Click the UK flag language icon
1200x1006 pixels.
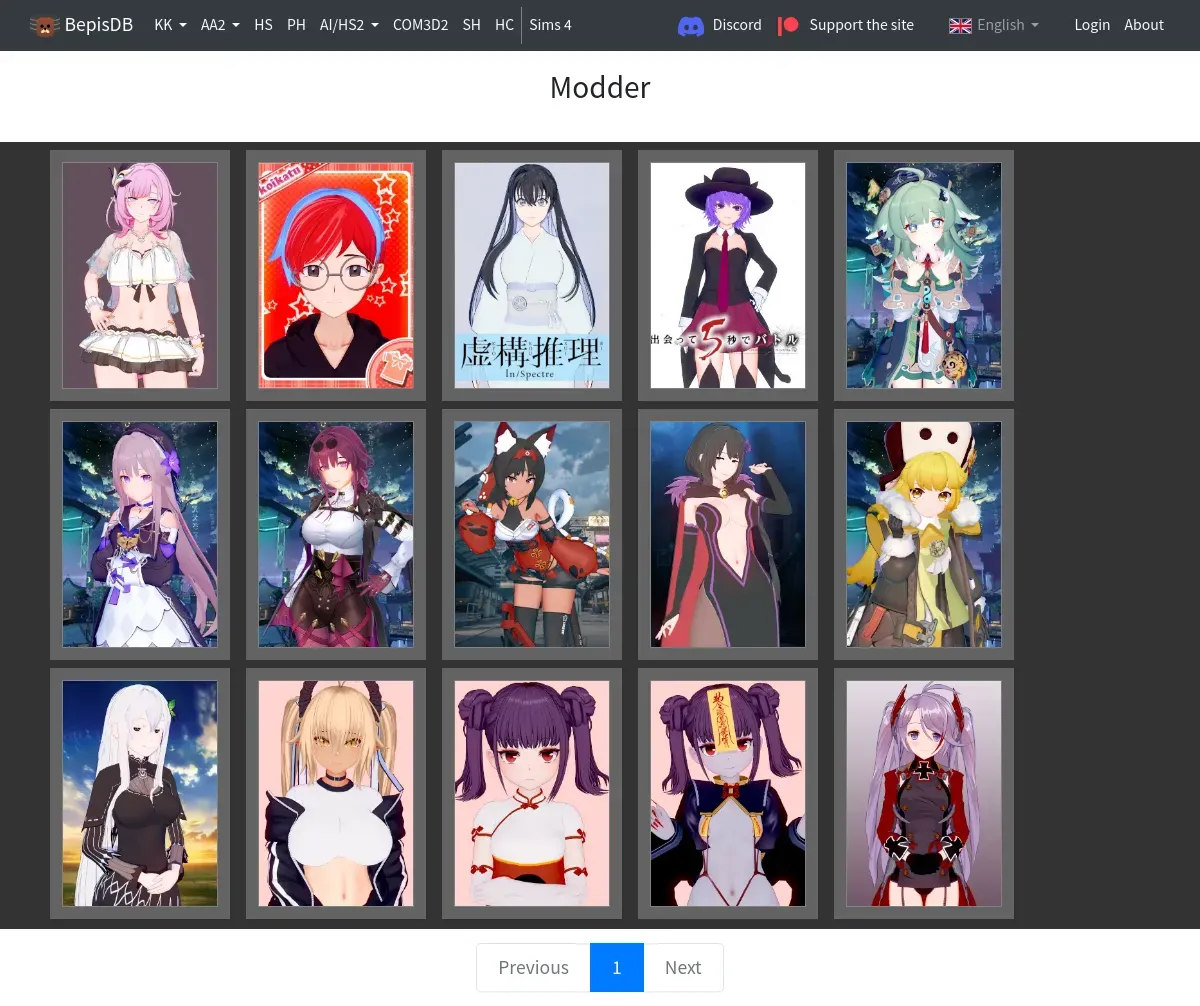point(960,25)
